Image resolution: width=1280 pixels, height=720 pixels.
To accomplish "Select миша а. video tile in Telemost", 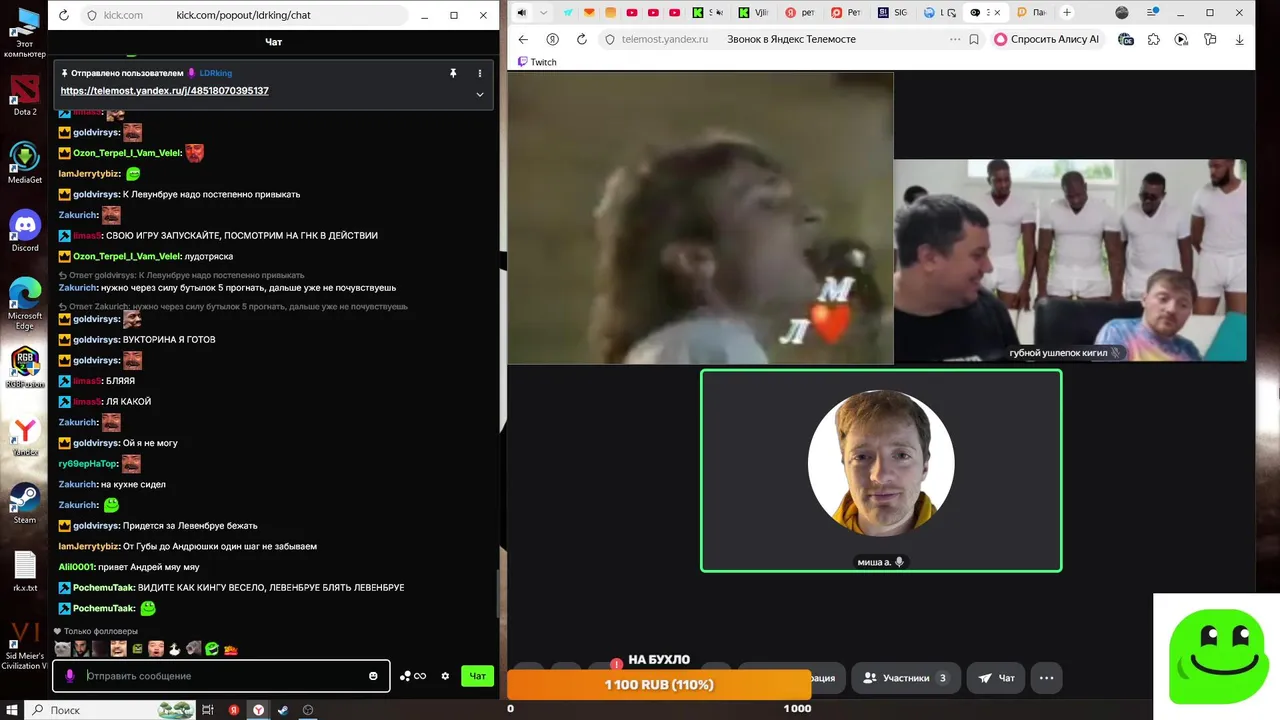I will (881, 471).
